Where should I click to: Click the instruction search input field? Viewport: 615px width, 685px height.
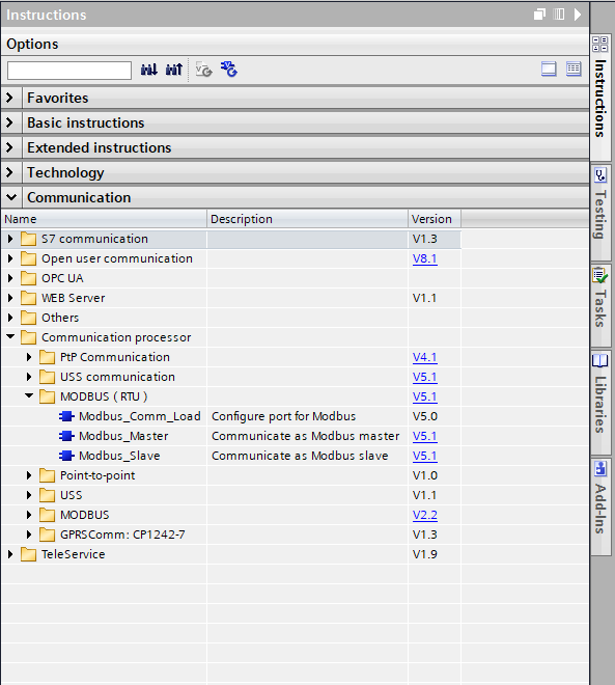tap(69, 70)
